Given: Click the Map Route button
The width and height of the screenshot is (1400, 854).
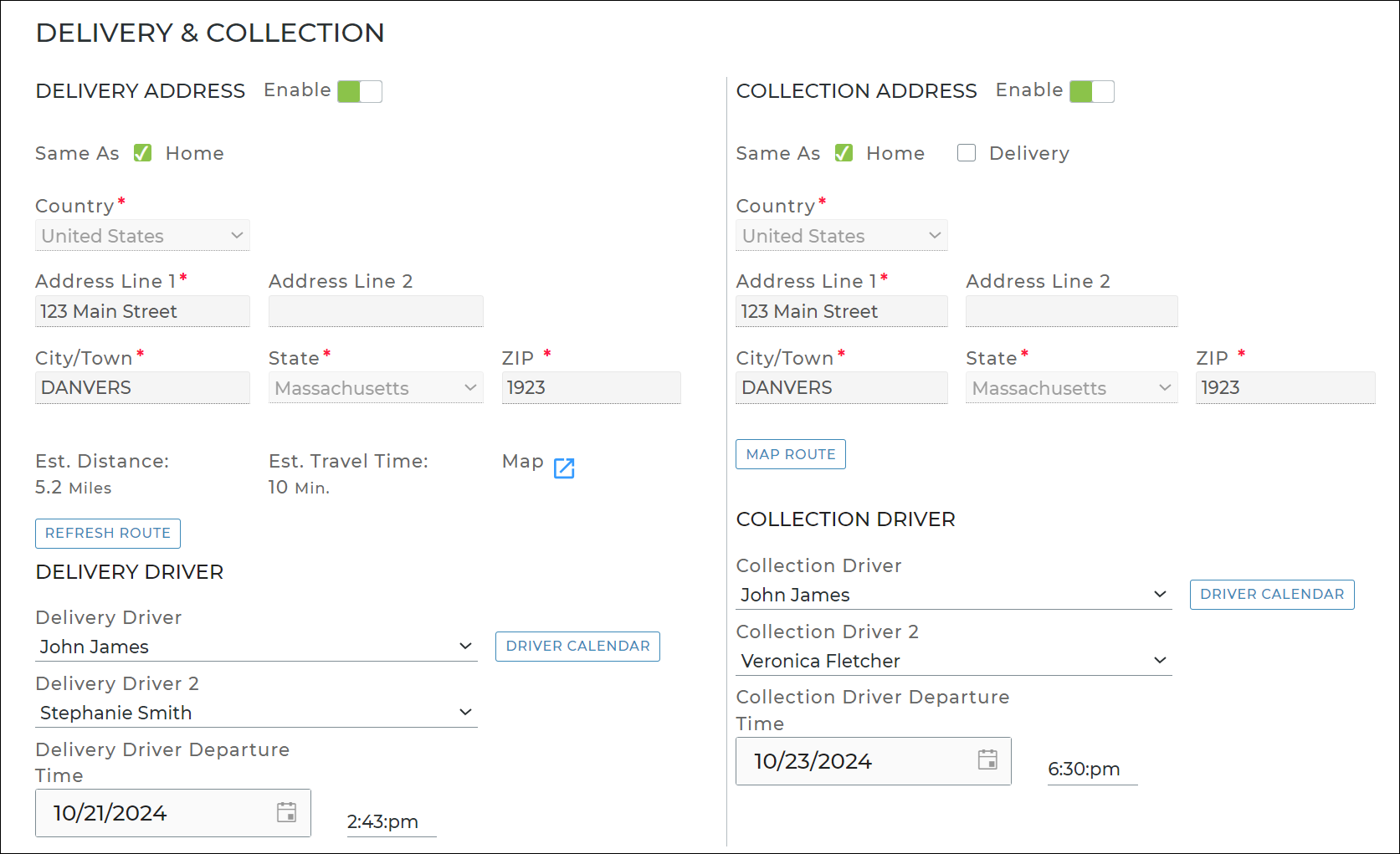Looking at the screenshot, I should coord(790,454).
